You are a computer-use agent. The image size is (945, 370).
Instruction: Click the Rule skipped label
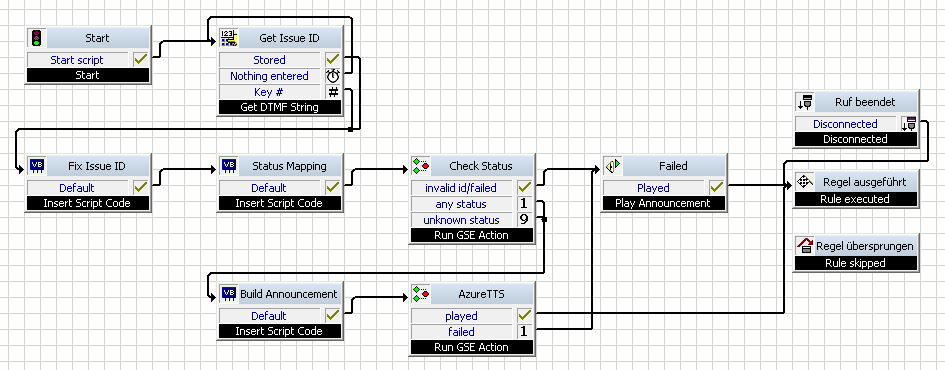click(855, 263)
